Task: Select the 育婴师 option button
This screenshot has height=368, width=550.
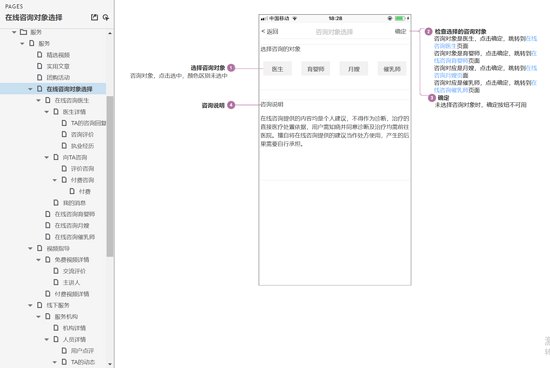Action: pos(316,69)
